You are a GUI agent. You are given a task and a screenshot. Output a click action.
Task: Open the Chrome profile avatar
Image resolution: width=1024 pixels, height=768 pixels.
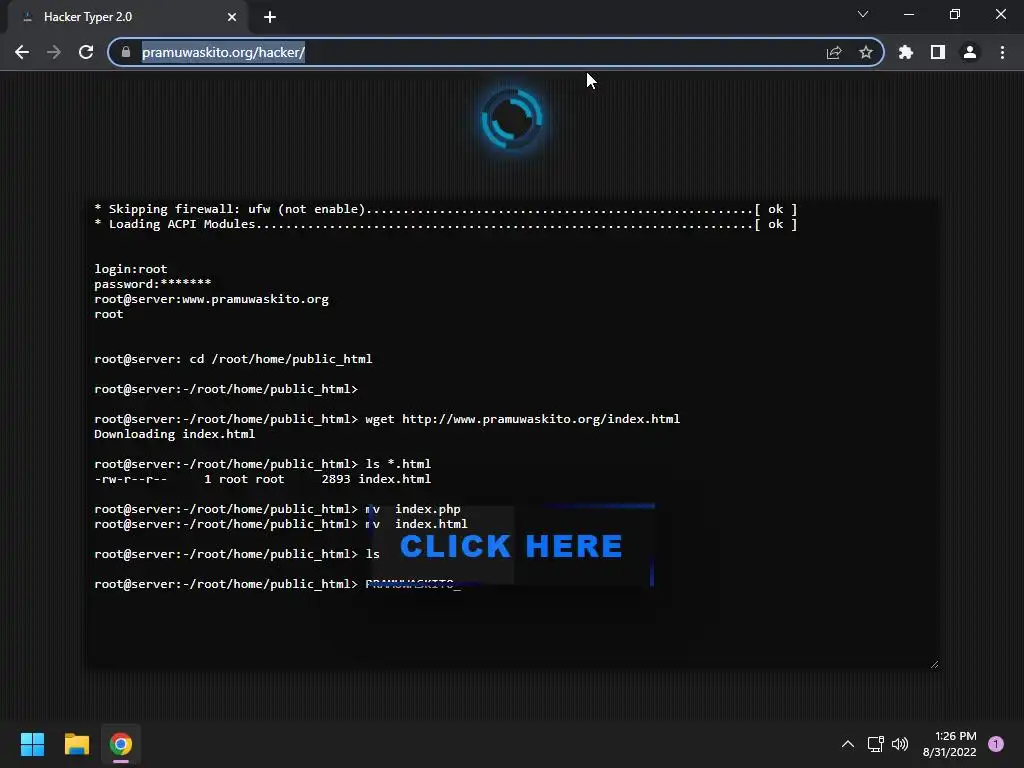(x=970, y=52)
